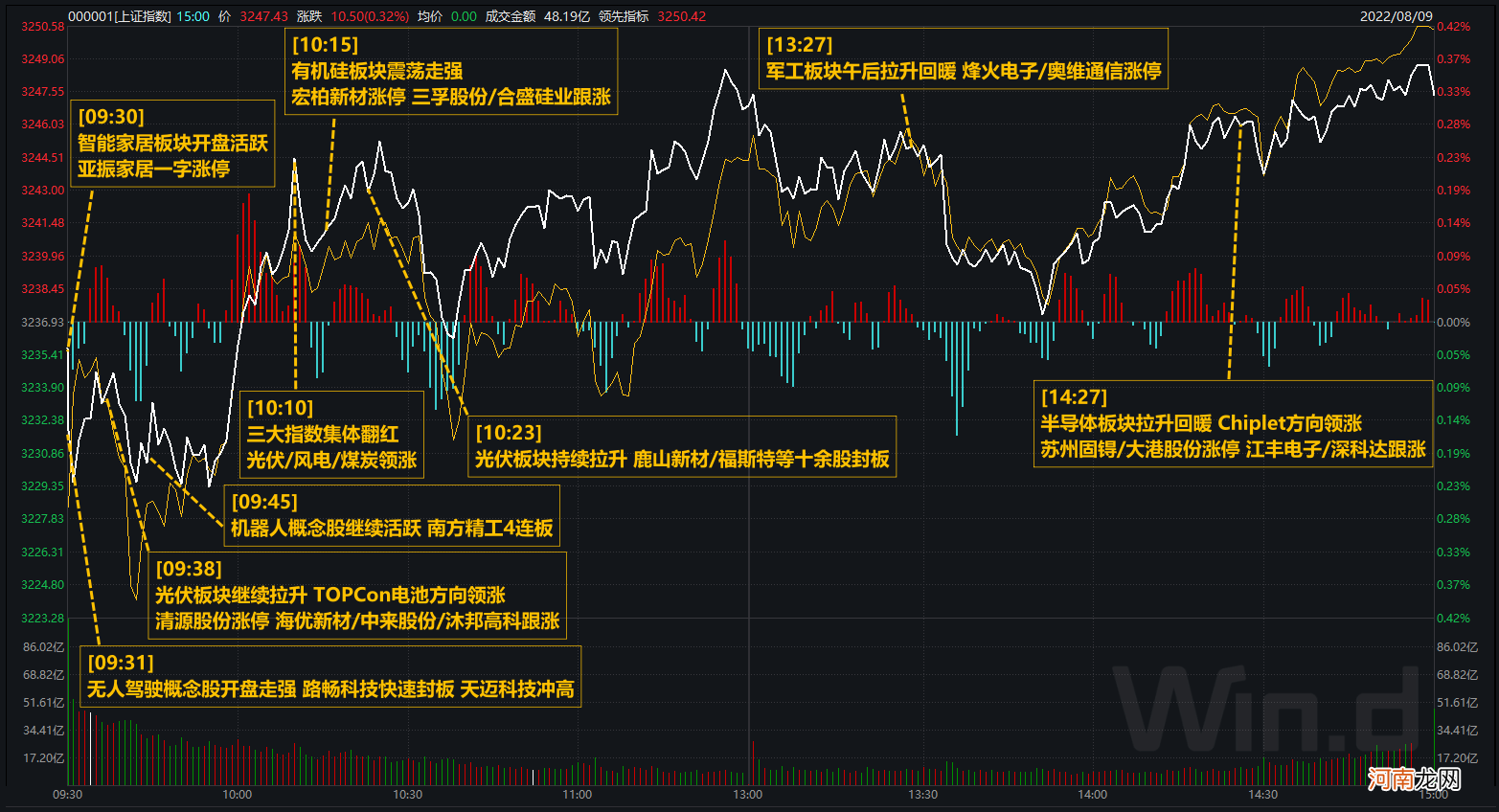Click the 领先指标 value 3250.42
Image resolution: width=1499 pixels, height=812 pixels.
[681, 16]
